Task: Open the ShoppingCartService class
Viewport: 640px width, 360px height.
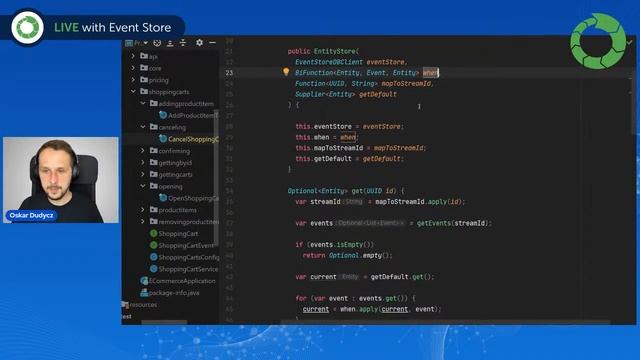Action: click(184, 269)
